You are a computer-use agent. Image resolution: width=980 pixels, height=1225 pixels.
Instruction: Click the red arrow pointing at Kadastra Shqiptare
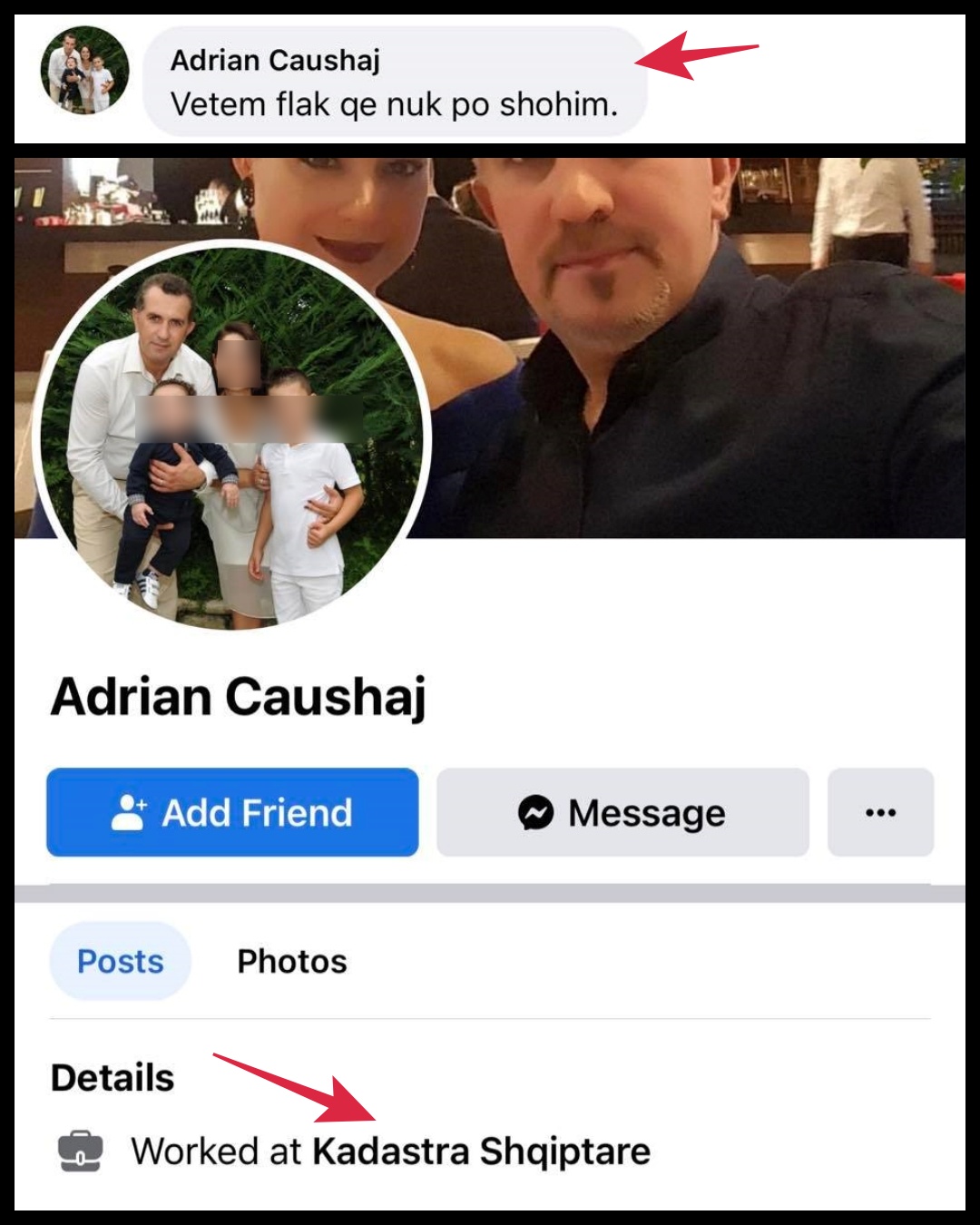click(x=295, y=1087)
